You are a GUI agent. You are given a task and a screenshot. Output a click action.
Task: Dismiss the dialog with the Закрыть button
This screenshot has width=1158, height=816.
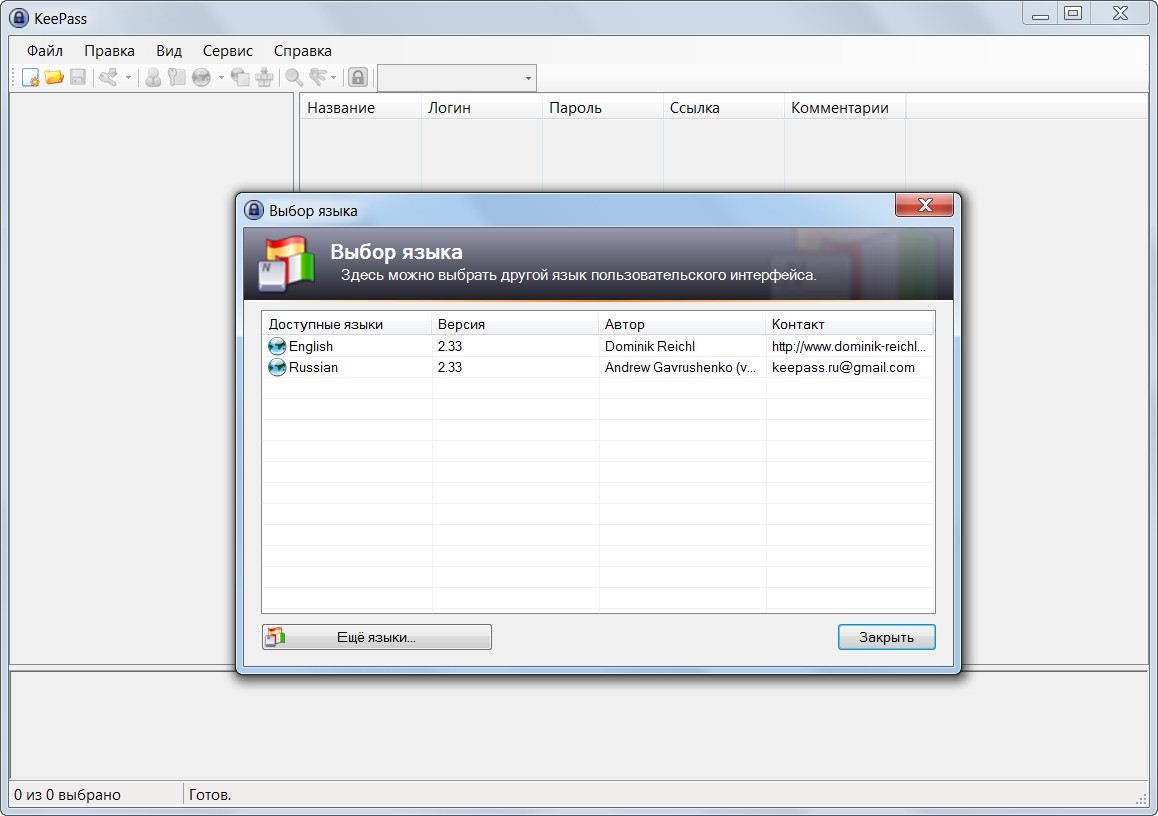tap(886, 637)
